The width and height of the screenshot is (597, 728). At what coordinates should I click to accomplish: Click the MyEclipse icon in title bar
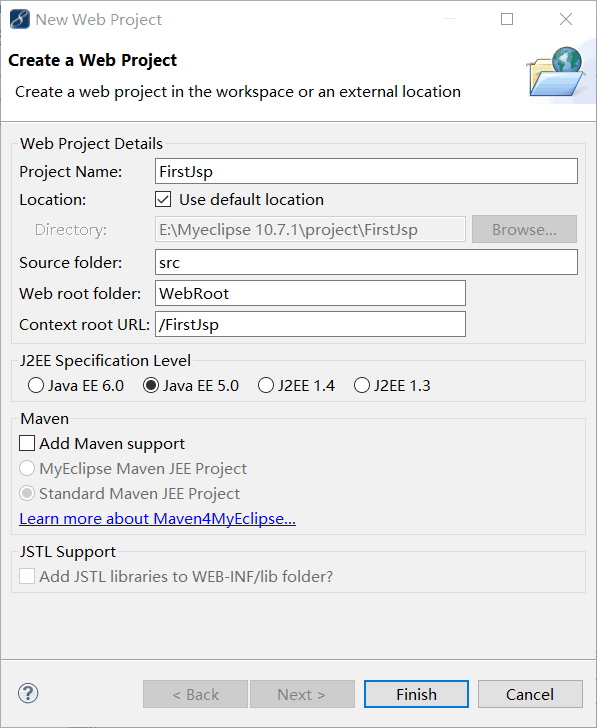click(19, 20)
